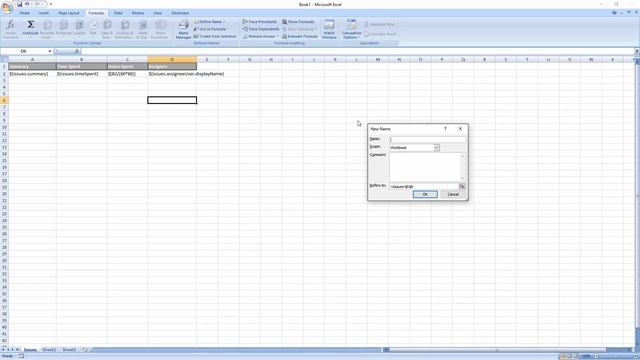Open Use in Formula dropdown
This screenshot has height=360, width=640.
pos(210,29)
